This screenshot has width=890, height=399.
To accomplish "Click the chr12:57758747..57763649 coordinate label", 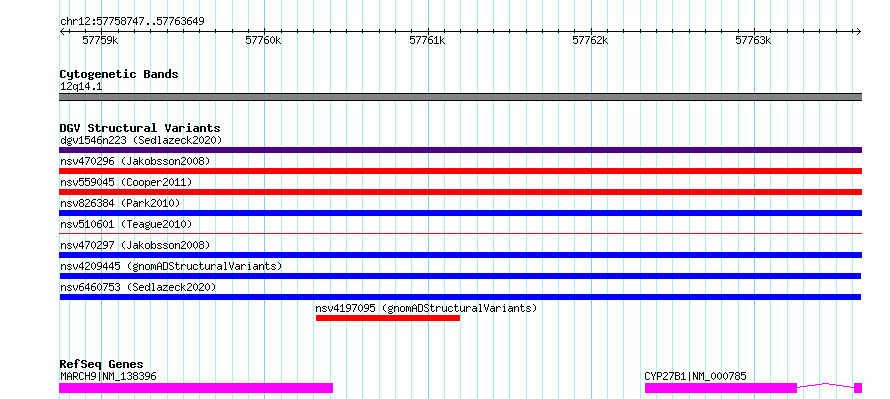I will pyautogui.click(x=132, y=21).
